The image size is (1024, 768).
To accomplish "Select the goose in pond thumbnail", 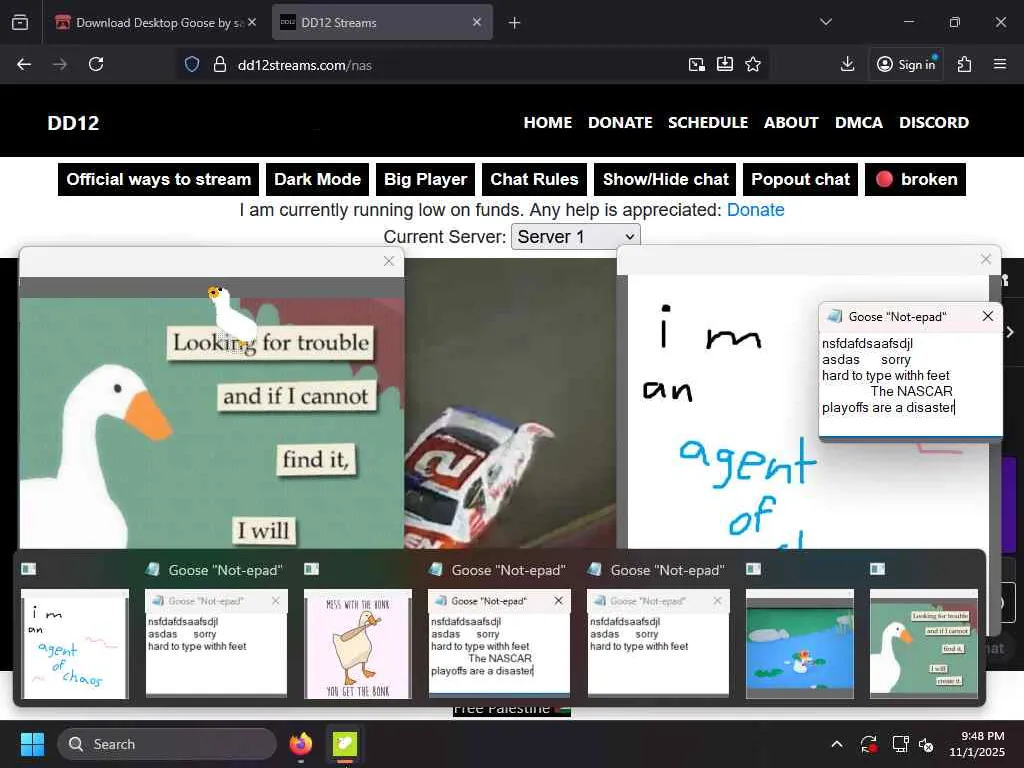I will coord(799,643).
